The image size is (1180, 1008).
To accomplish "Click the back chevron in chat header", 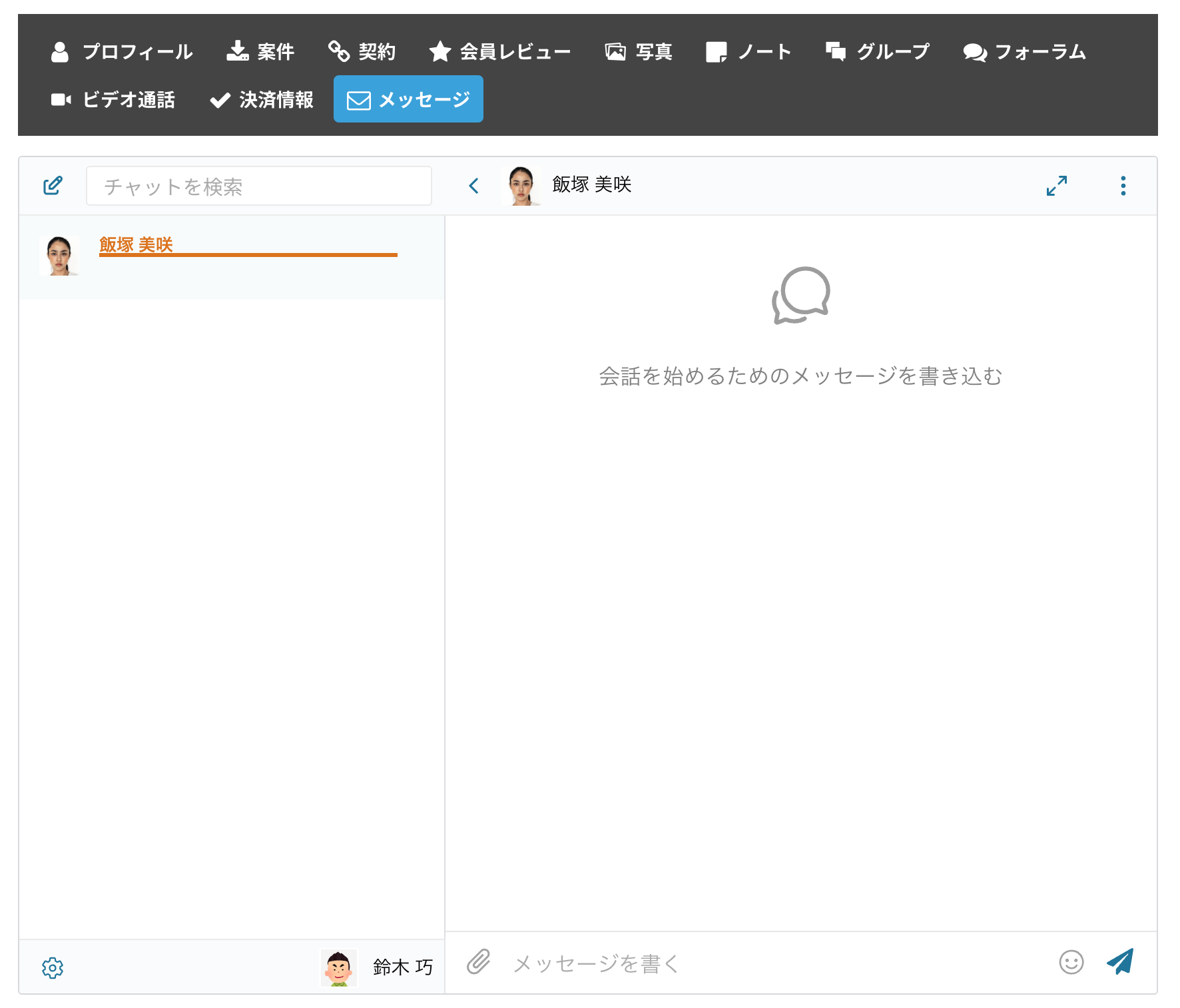I will point(474,186).
